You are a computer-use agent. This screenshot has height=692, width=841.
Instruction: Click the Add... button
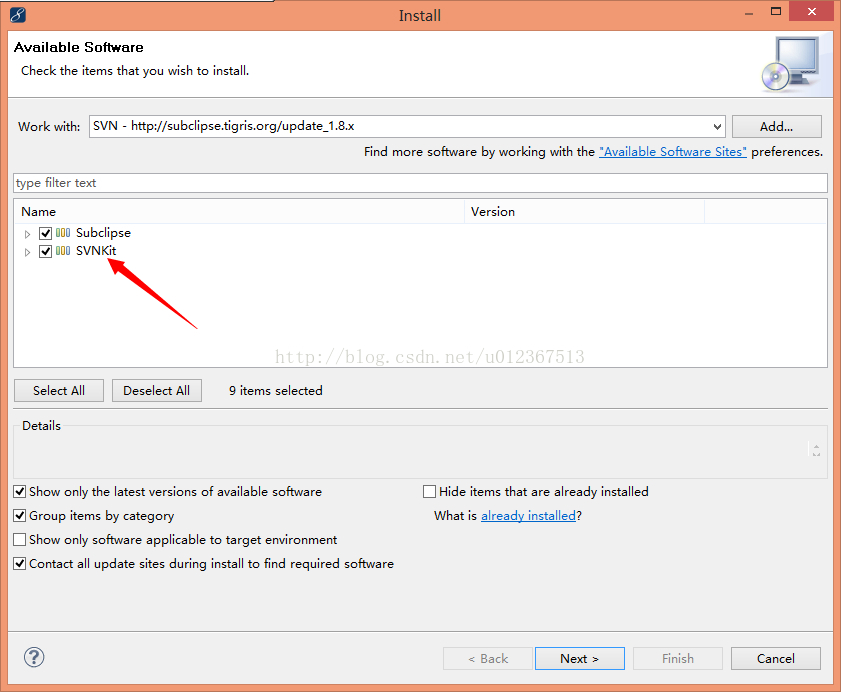click(776, 127)
